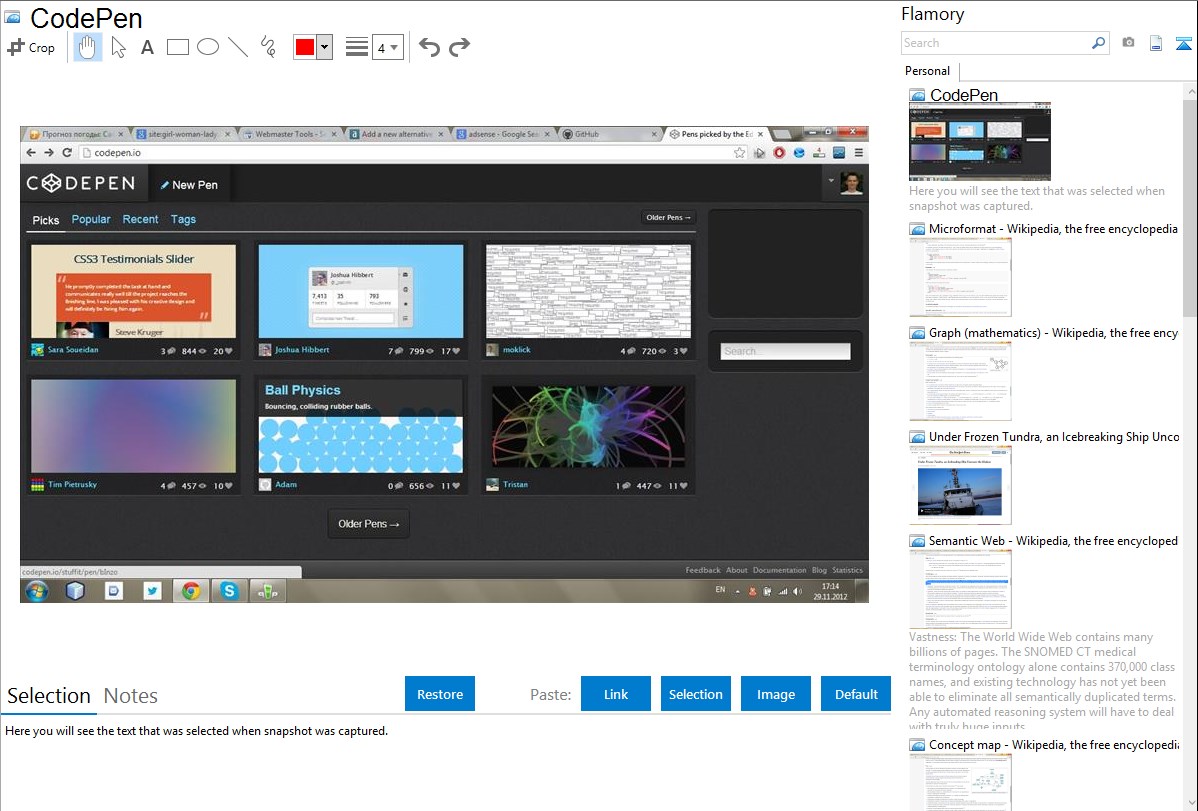1198x811 pixels.
Task: Click the Paste Default button
Action: coord(856,694)
